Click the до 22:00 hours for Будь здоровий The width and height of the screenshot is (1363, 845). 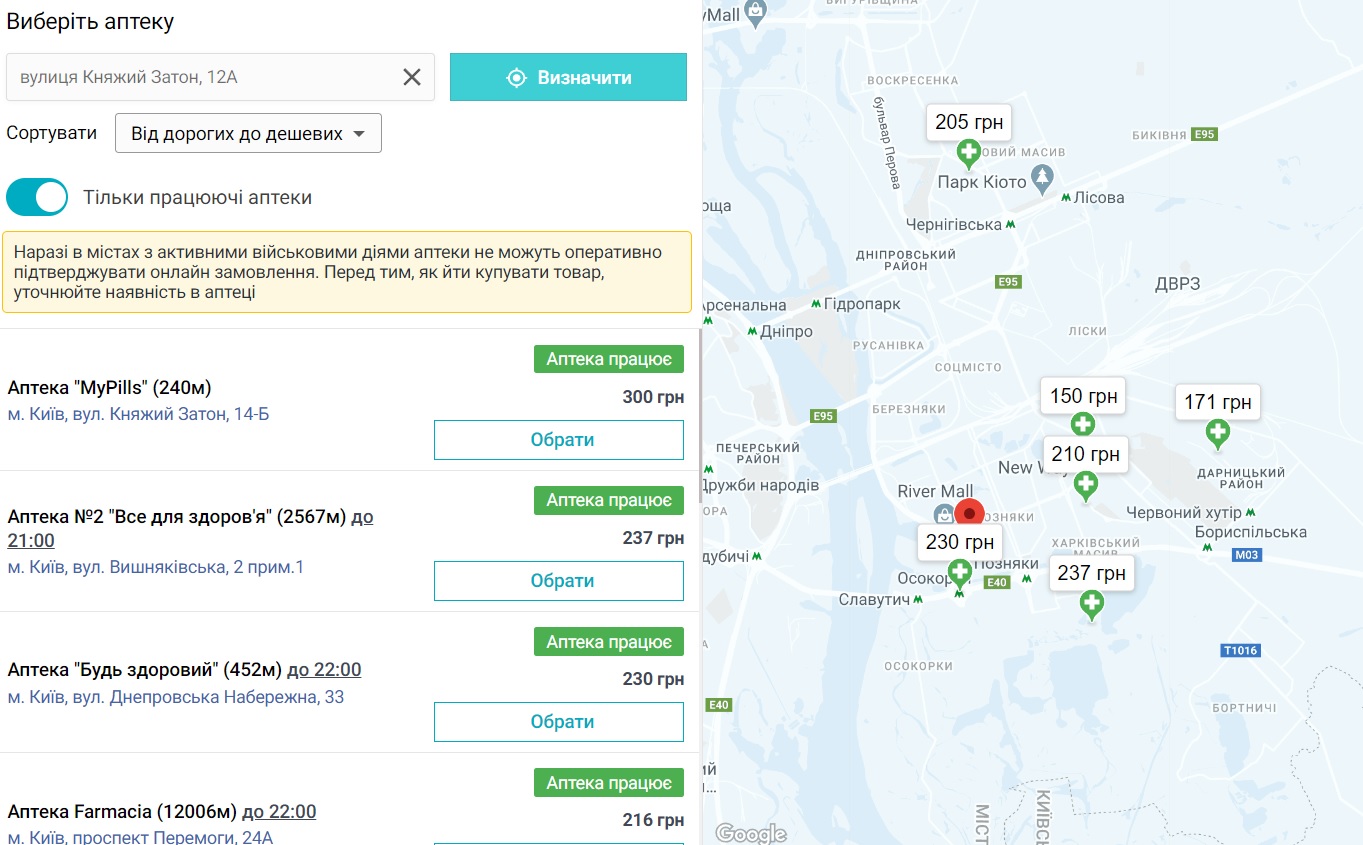(x=324, y=670)
